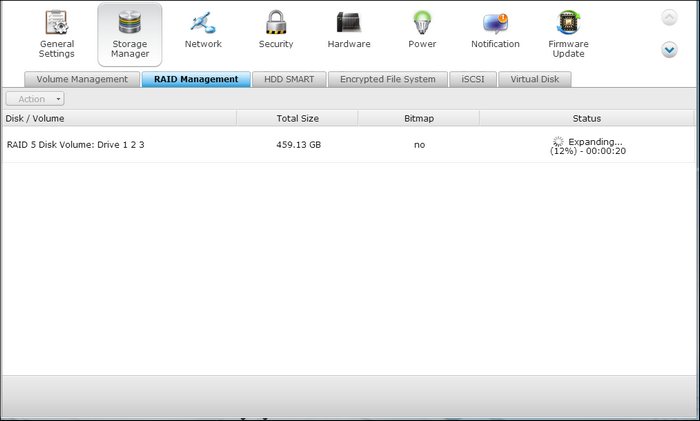This screenshot has width=700, height=421.
Task: Open General Settings icon
Action: [x=56, y=25]
